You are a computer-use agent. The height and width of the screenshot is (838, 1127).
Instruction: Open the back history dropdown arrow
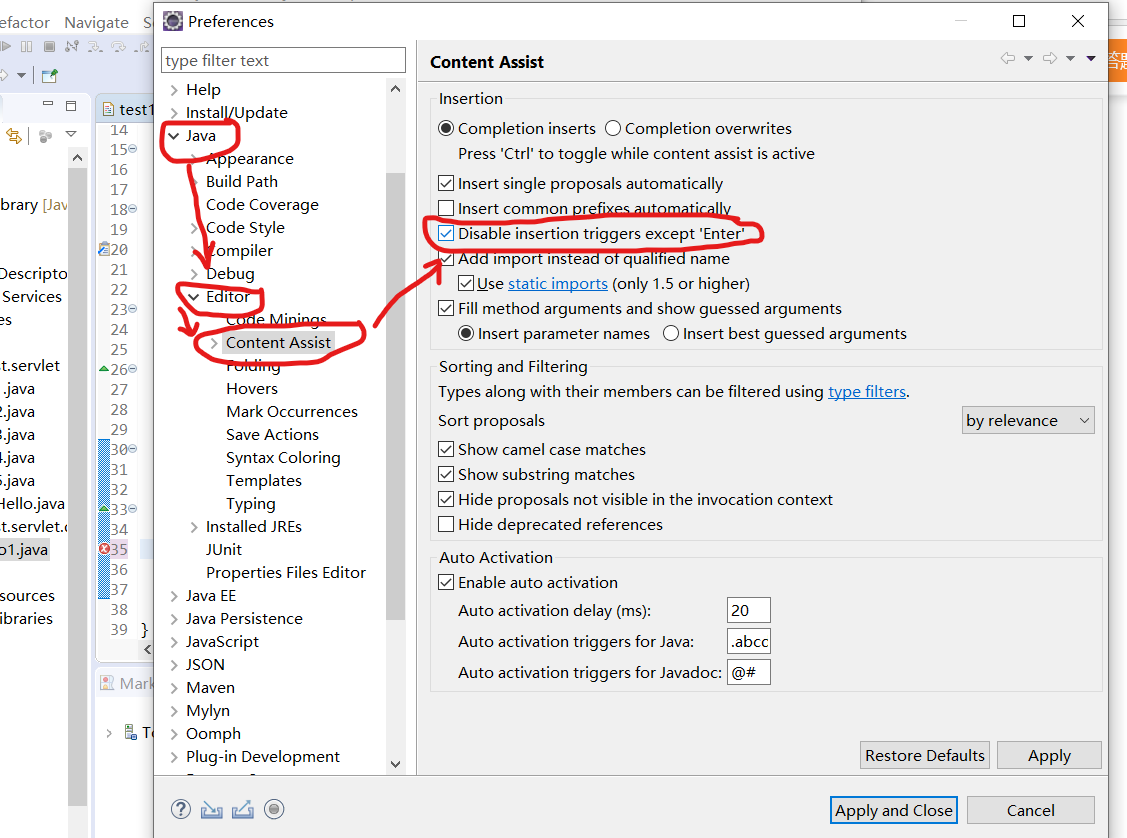click(1029, 58)
